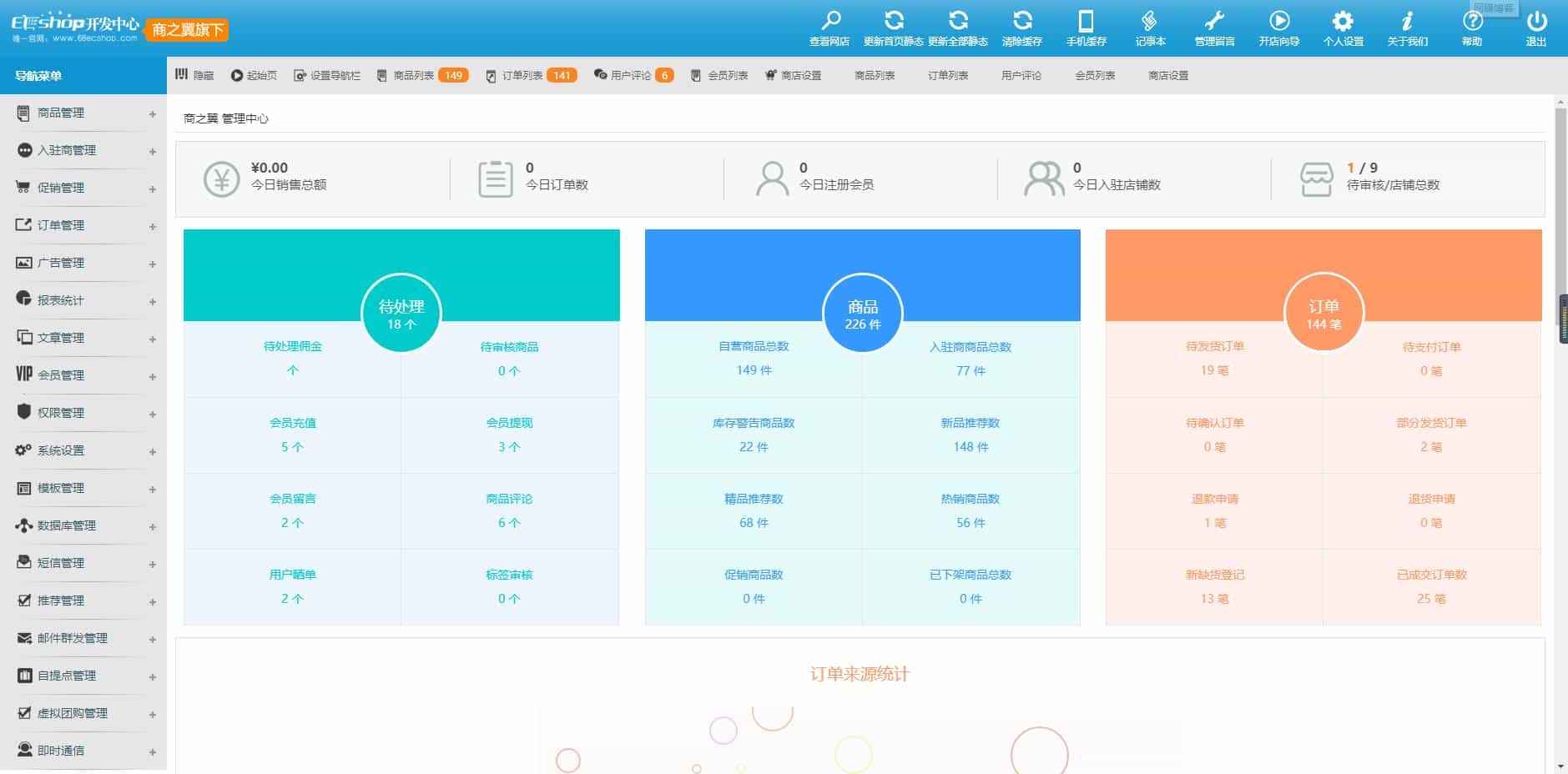Launch 开店向导 play icon

tap(1278, 22)
